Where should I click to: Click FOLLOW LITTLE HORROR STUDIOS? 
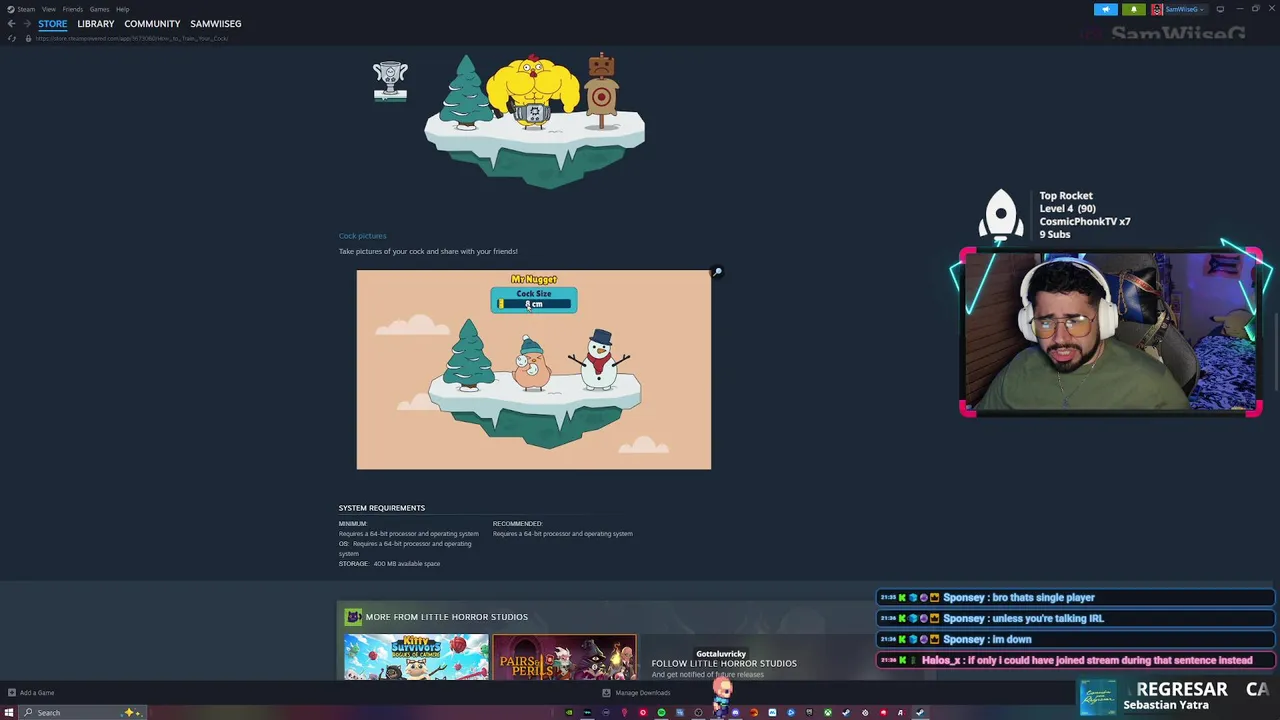coord(724,663)
